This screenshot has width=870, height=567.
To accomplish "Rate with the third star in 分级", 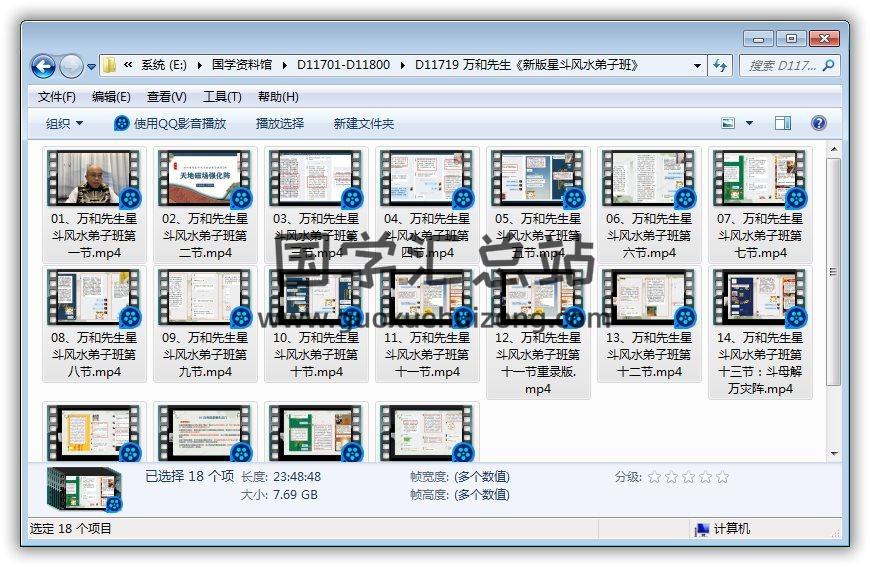I will (x=689, y=477).
